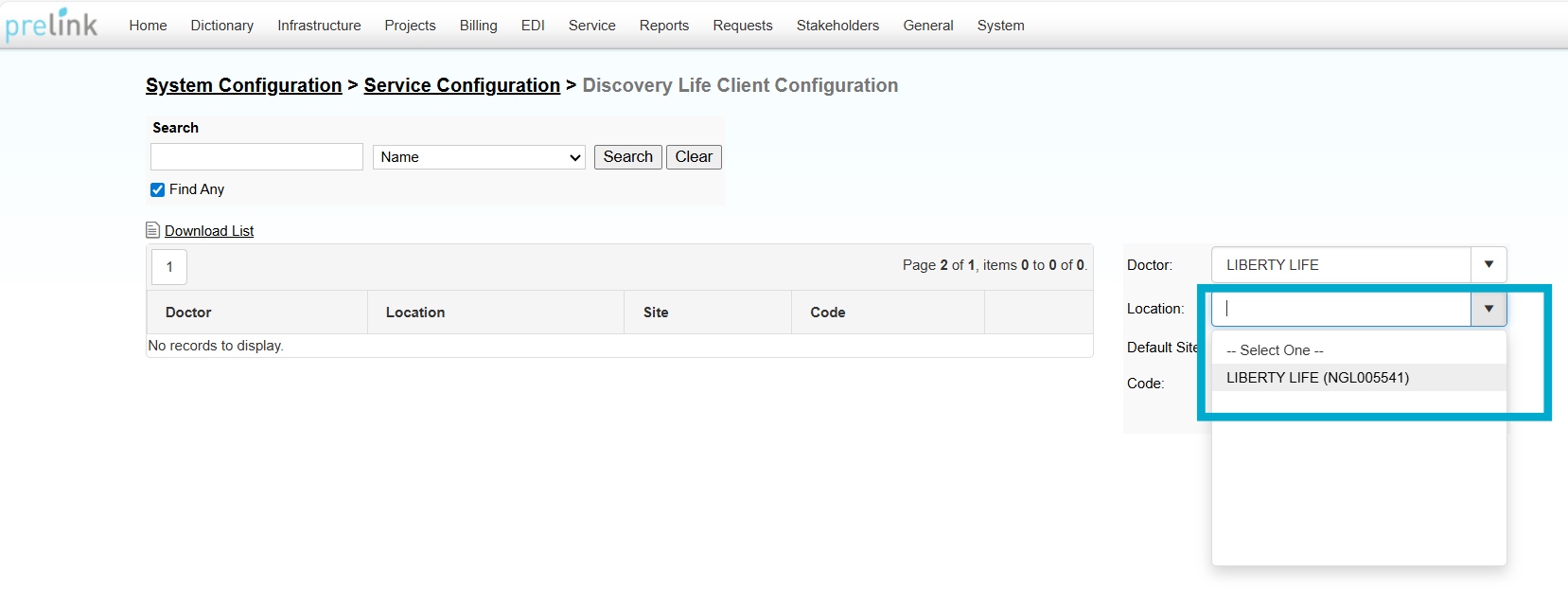The image size is (1568, 590).
Task: Open the EDI menu
Action: click(x=533, y=26)
